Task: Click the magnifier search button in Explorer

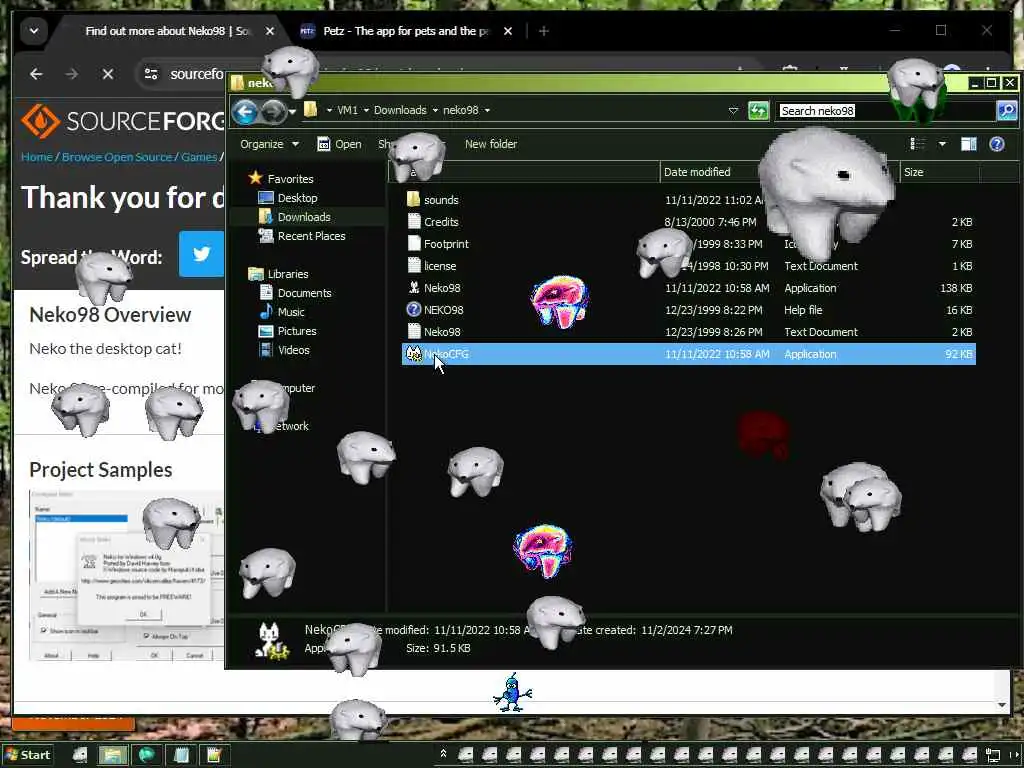Action: tap(1006, 110)
